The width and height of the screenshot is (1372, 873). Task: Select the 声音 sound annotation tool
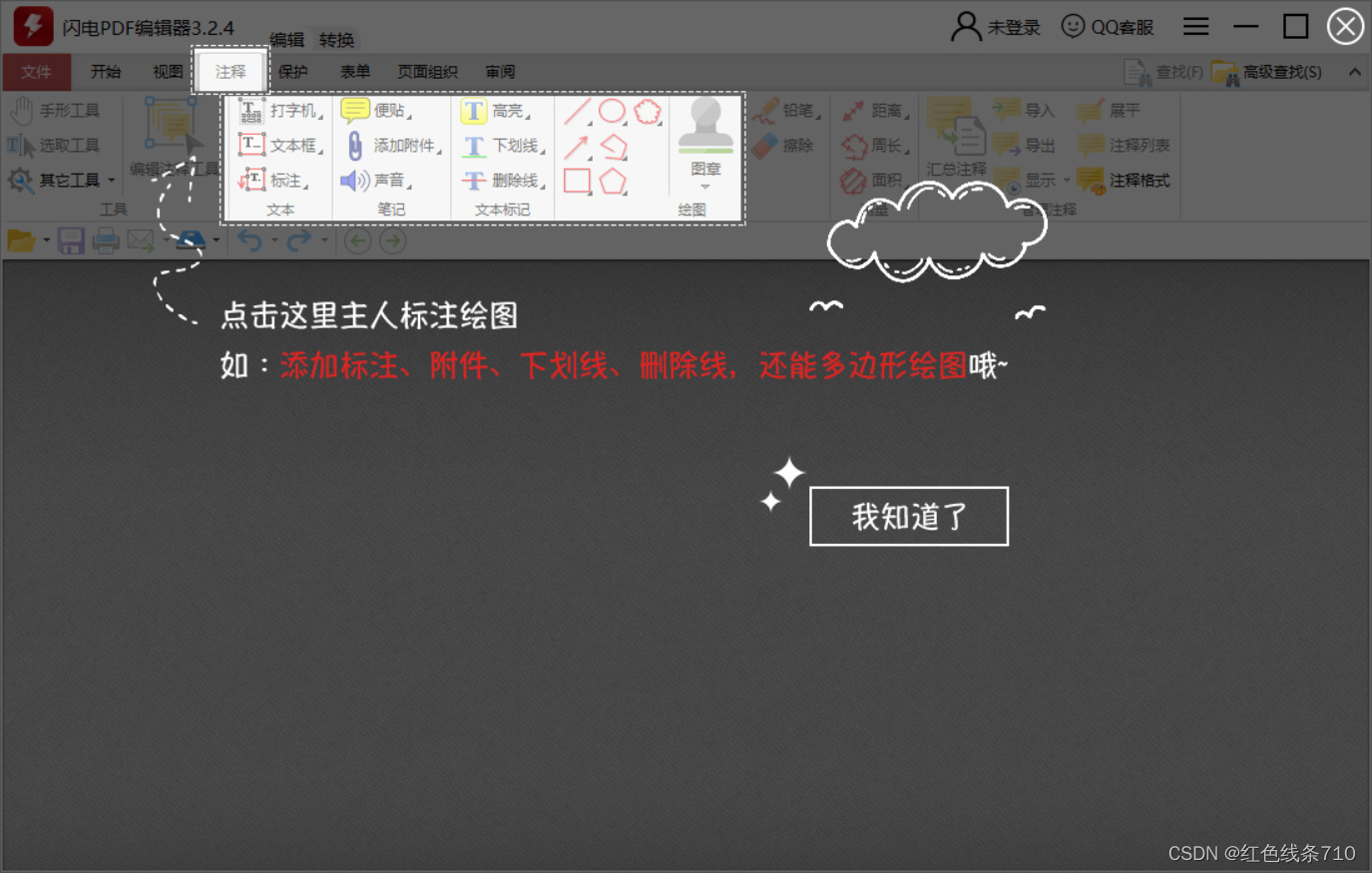pos(376,180)
